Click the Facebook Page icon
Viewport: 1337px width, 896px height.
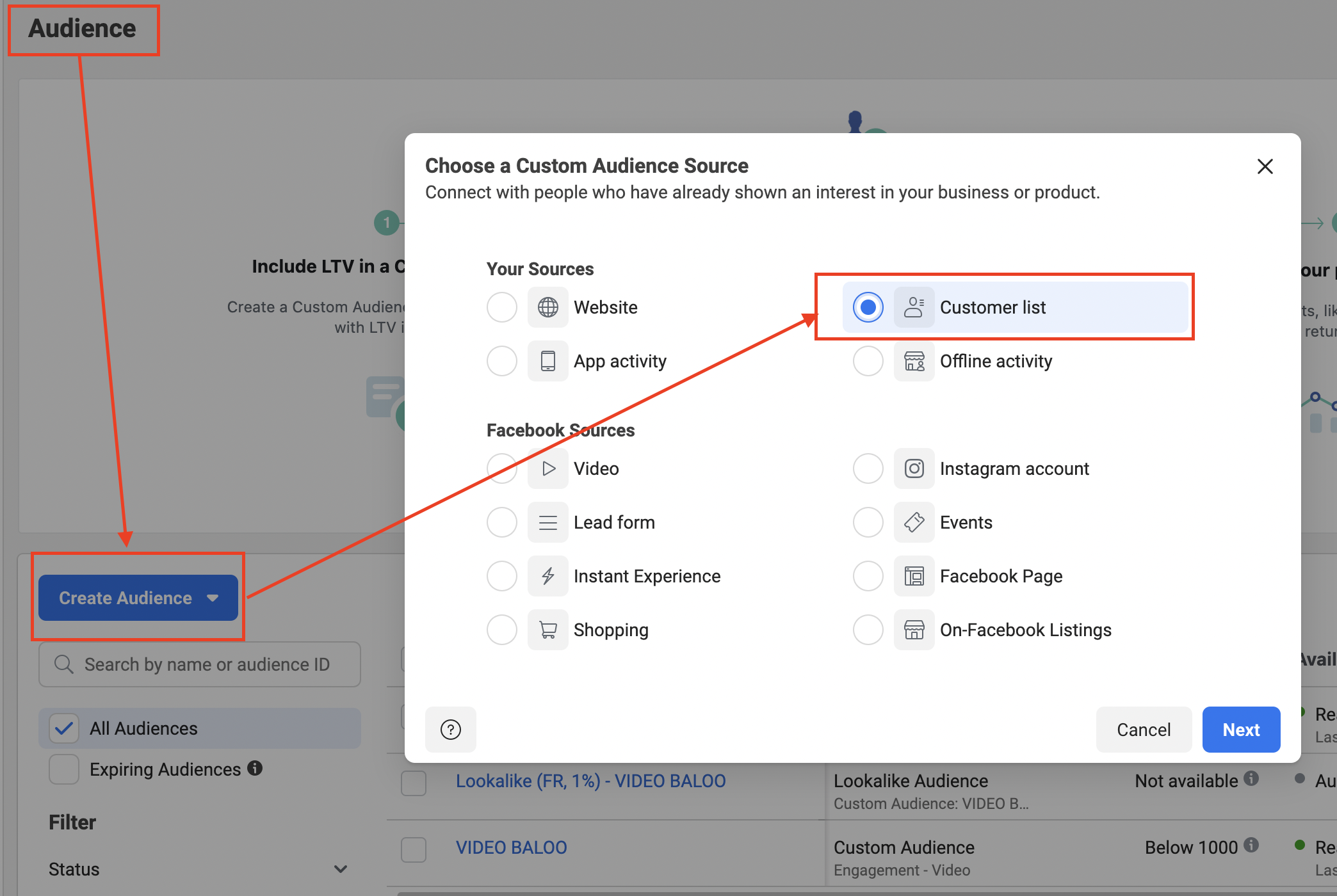[x=914, y=576]
